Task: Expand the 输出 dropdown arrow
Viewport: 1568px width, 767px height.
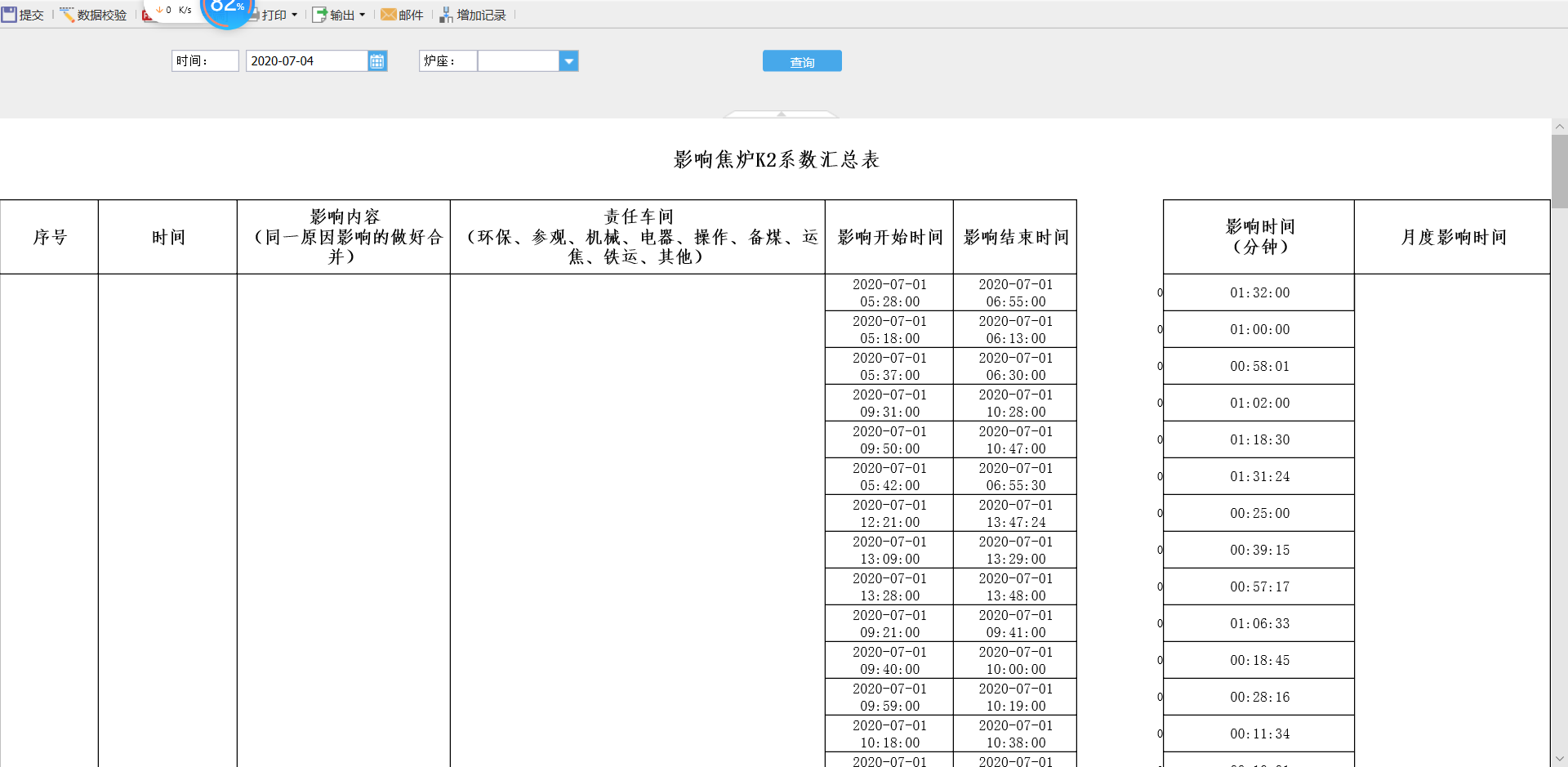Action: [362, 15]
